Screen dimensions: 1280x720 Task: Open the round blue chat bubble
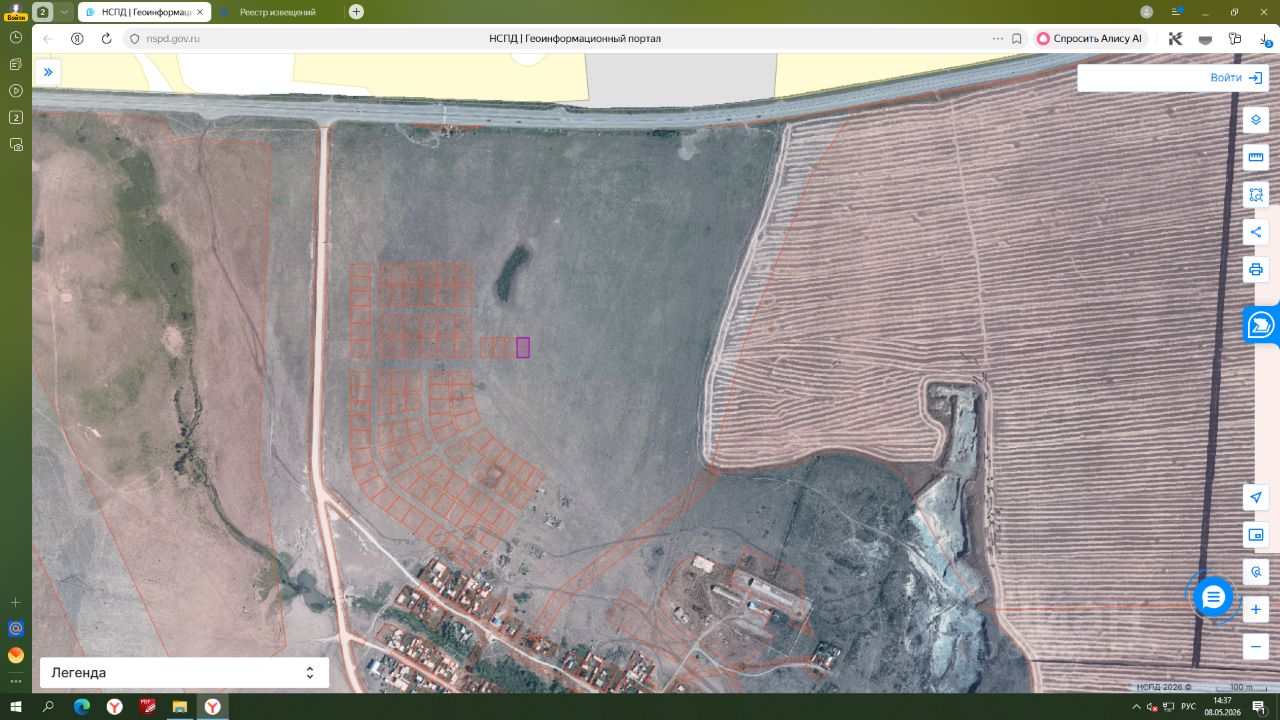tap(1213, 597)
